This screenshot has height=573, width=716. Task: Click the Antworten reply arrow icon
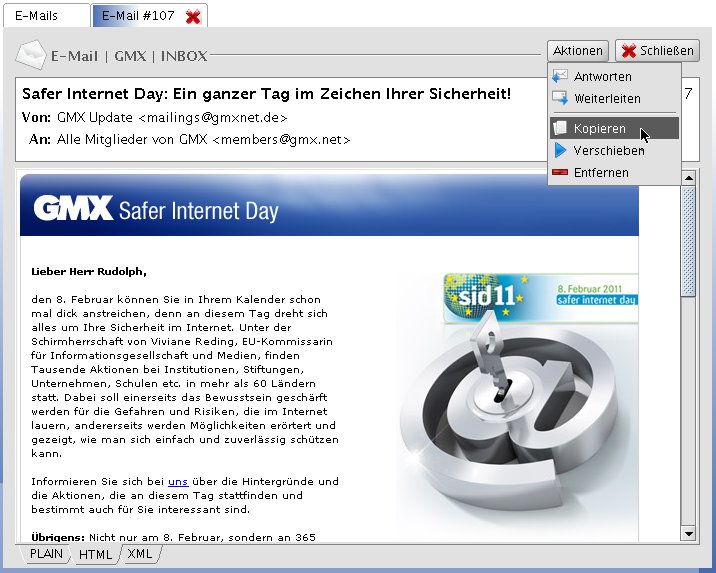pos(560,76)
